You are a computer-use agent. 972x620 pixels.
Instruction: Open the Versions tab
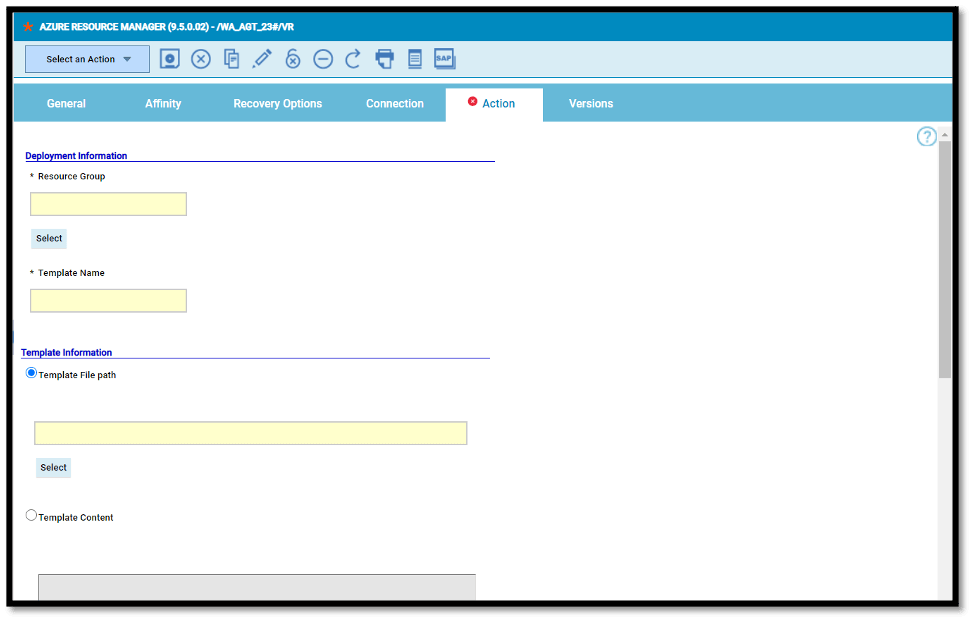point(591,103)
